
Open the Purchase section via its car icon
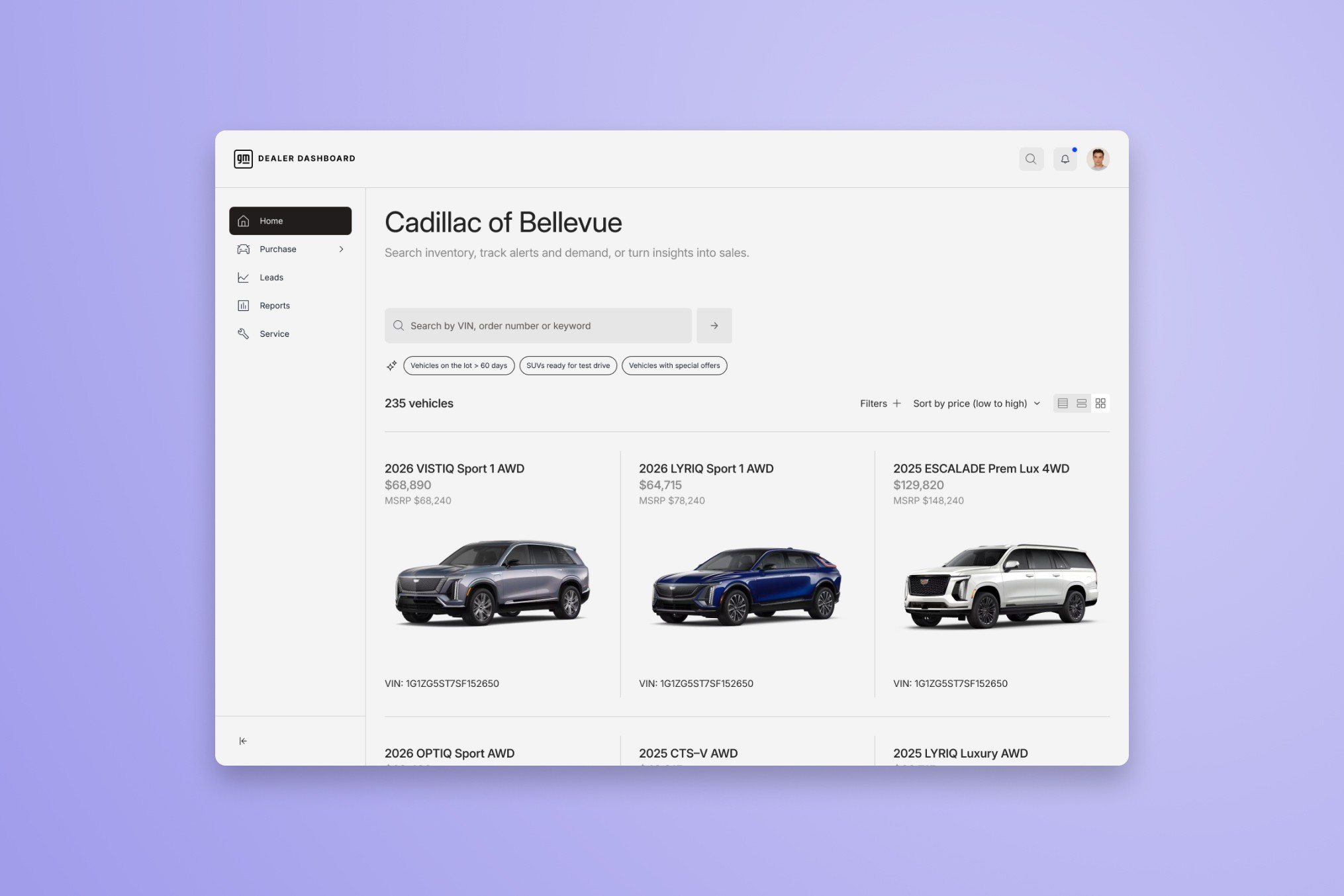(244, 249)
